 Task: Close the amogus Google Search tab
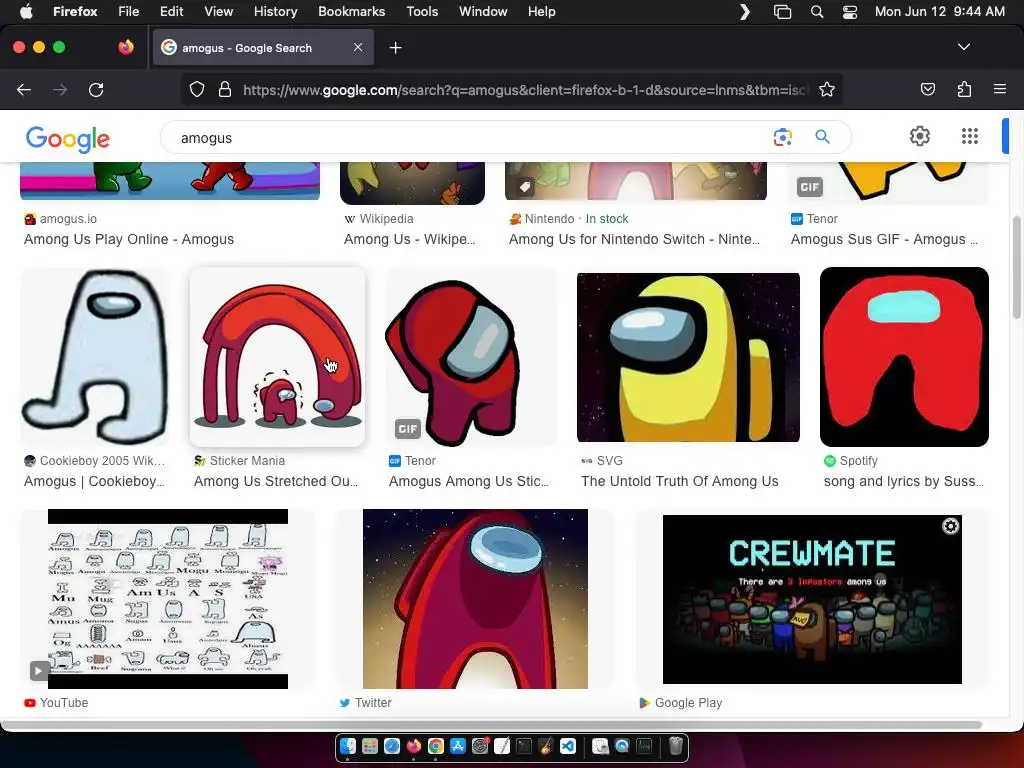(x=358, y=47)
